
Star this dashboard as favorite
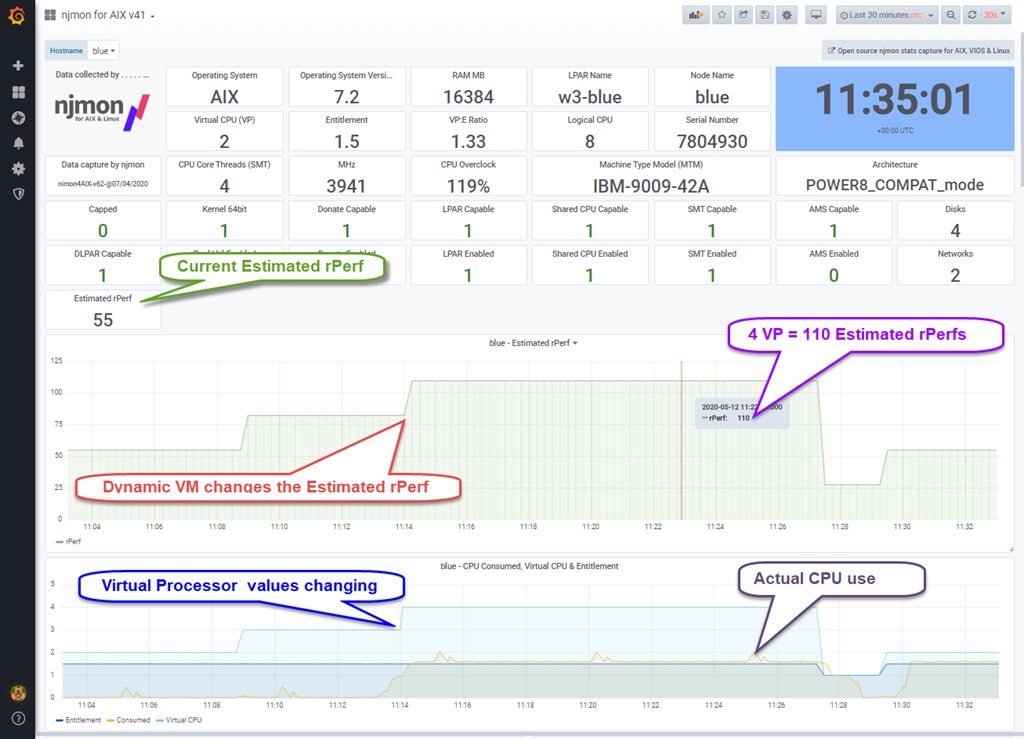(722, 15)
